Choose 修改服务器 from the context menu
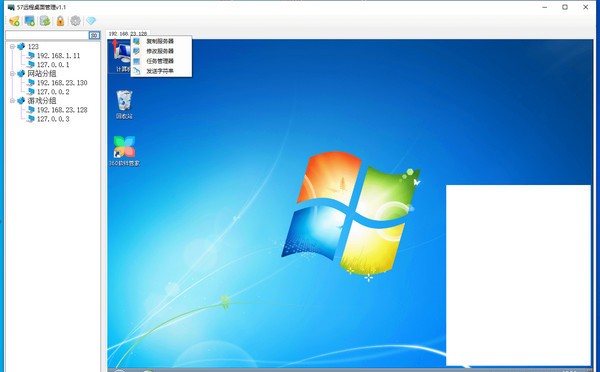Screen dimensions: 600x372 161,51
